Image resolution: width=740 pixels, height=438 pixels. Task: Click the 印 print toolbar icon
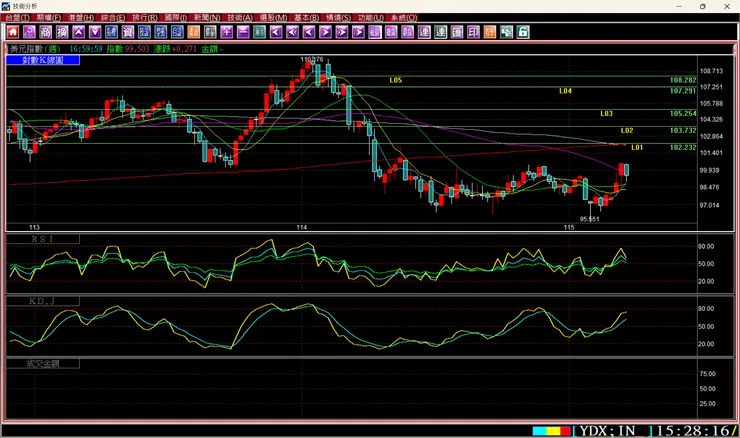pyautogui.click(x=474, y=32)
